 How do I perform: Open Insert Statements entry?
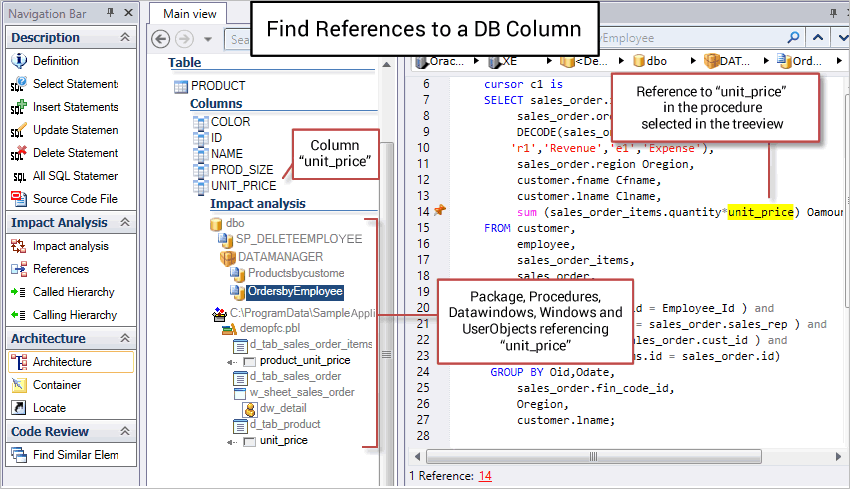[x=64, y=107]
